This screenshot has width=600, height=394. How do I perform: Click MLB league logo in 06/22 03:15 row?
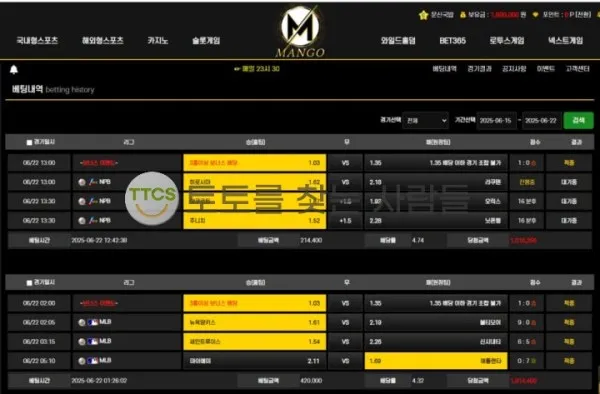[93, 342]
